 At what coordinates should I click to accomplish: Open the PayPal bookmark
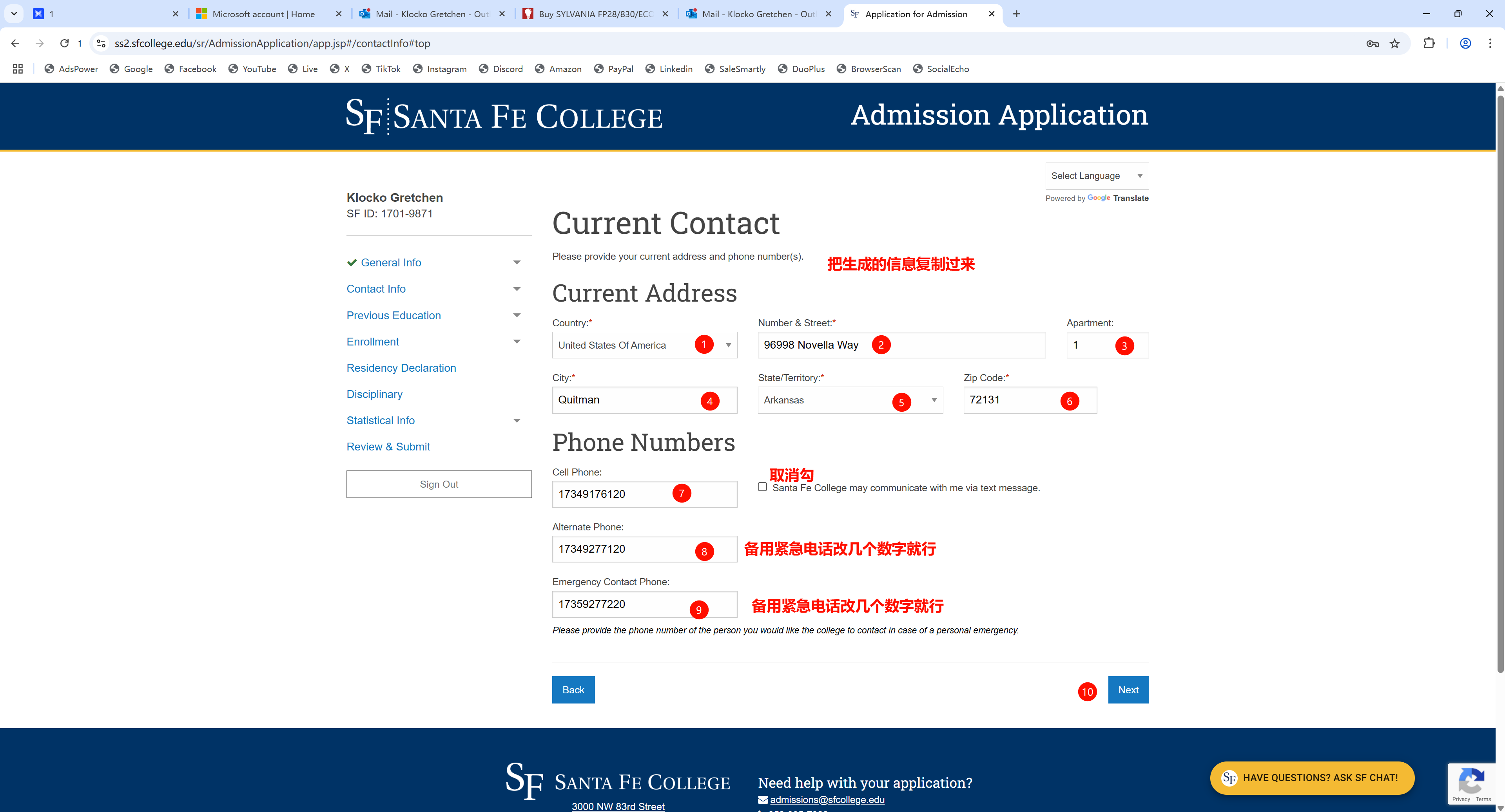pos(613,69)
